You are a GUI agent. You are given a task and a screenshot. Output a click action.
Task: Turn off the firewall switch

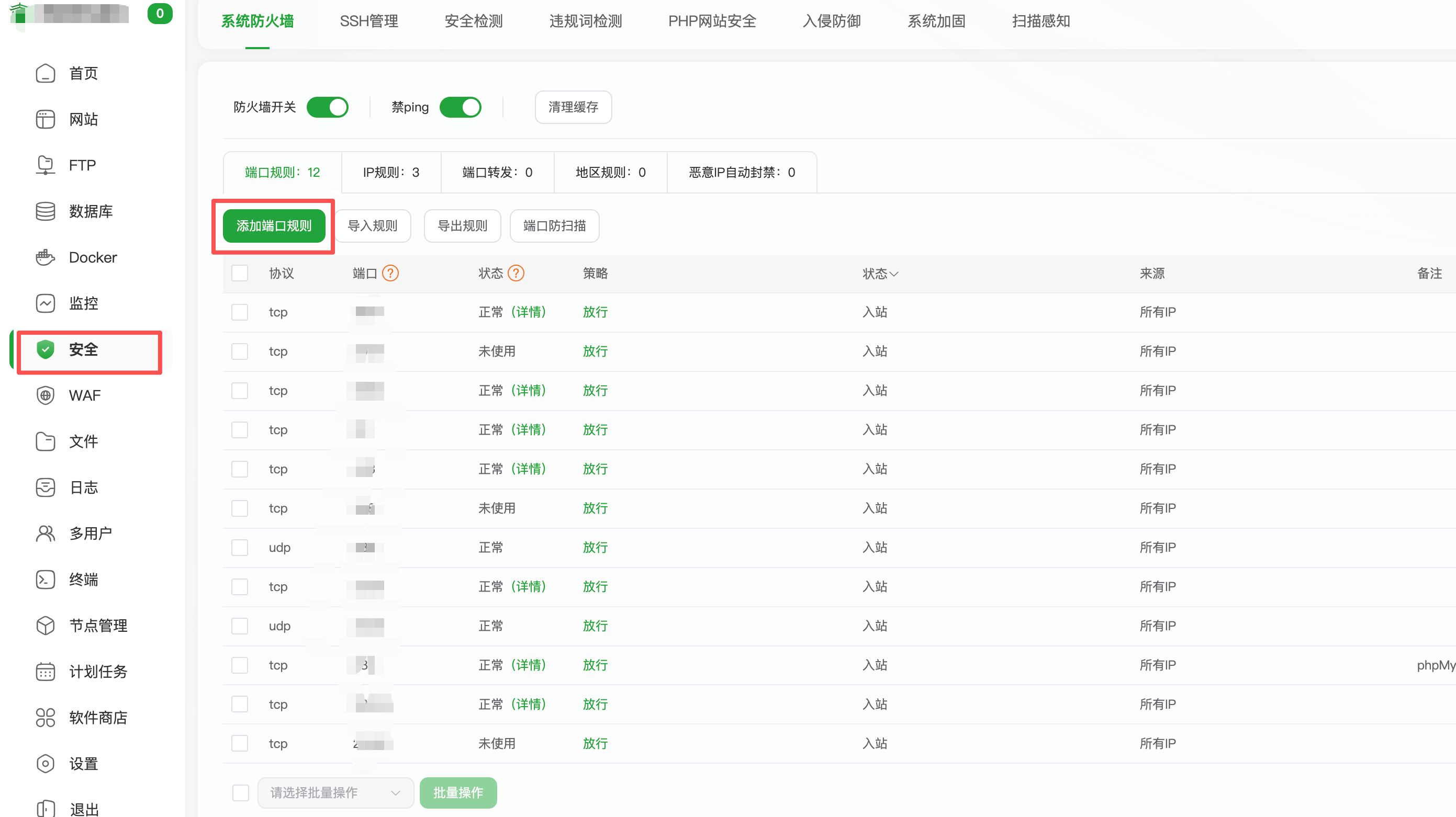[327, 107]
